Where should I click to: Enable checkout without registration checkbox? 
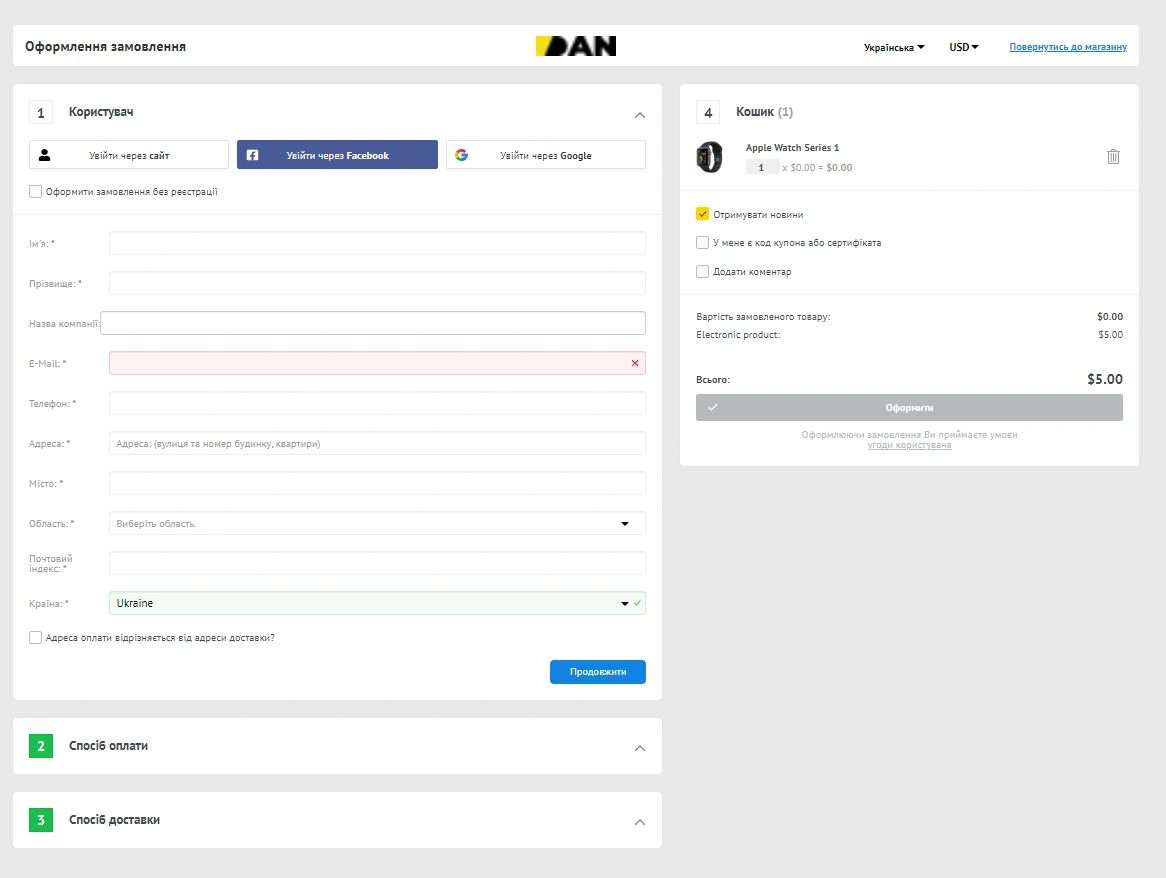click(36, 192)
